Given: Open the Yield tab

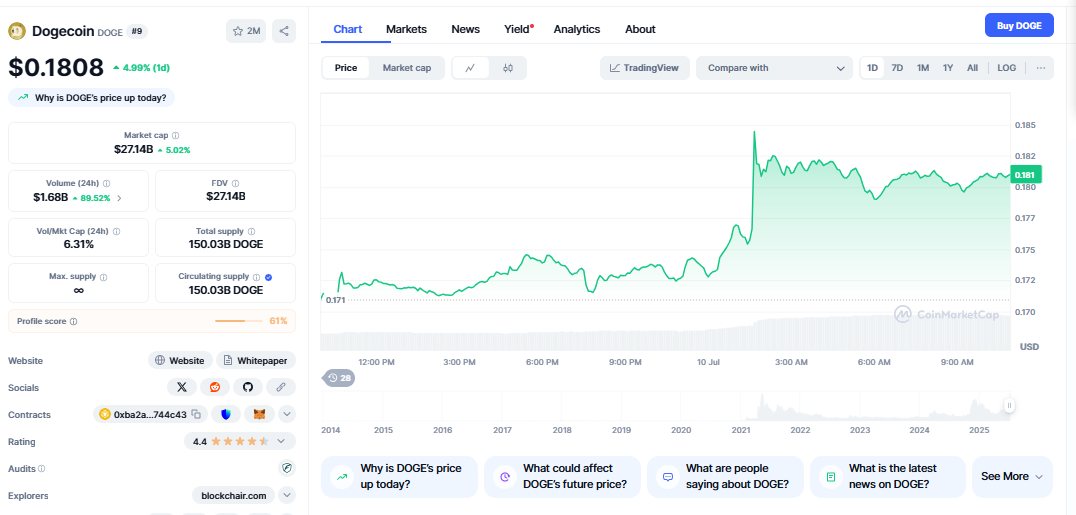Looking at the screenshot, I should click(x=518, y=30).
